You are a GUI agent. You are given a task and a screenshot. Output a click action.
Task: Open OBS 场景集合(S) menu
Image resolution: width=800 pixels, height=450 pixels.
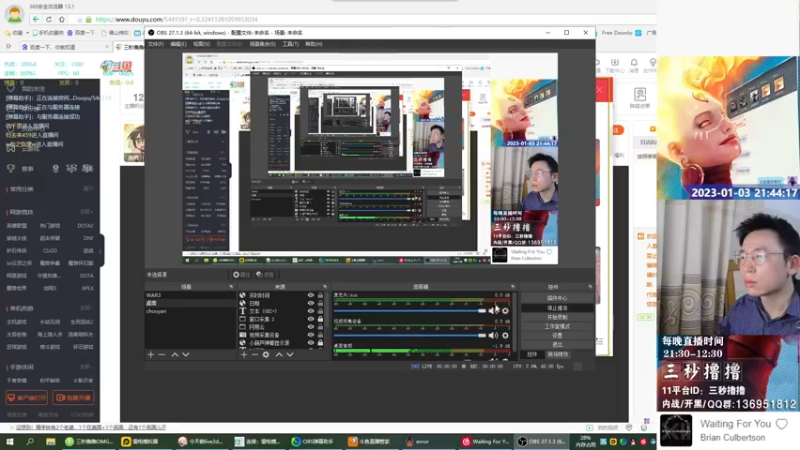pyautogui.click(x=262, y=44)
